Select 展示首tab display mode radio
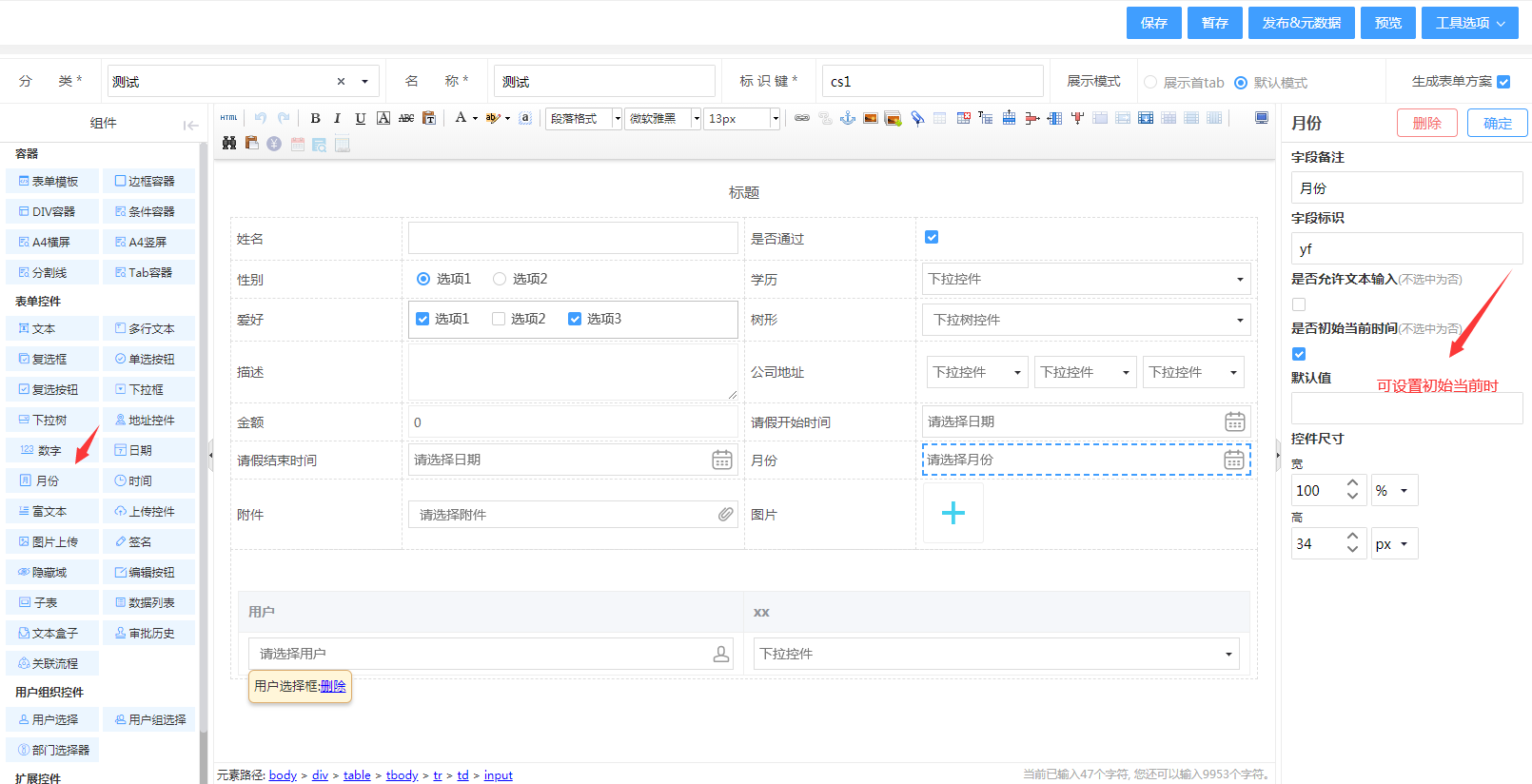Viewport: 1532px width, 784px height. pyautogui.click(x=1150, y=82)
